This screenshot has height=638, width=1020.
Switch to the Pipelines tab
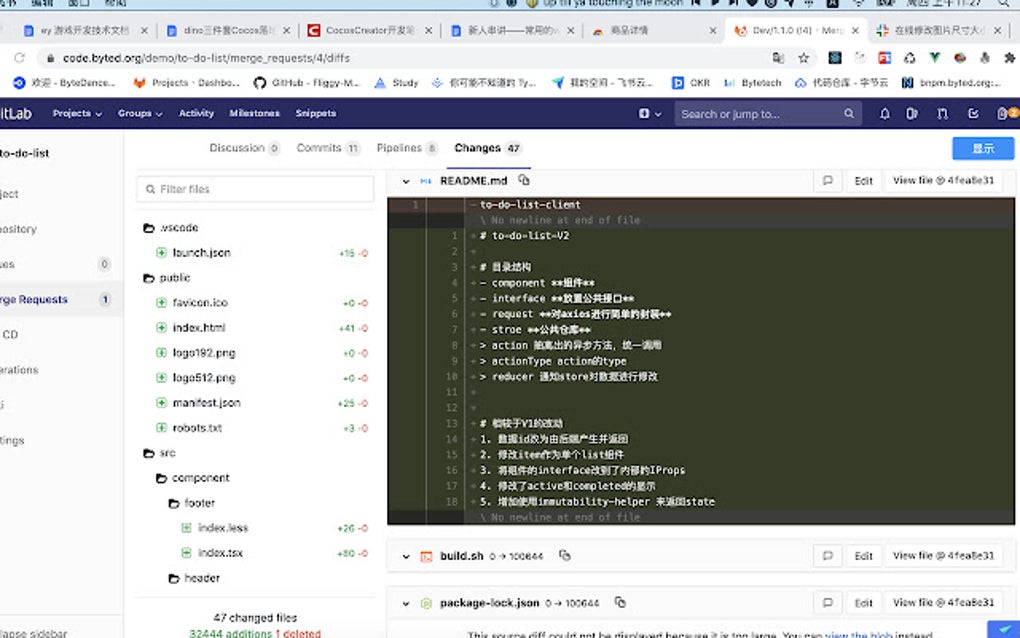[x=403, y=147]
